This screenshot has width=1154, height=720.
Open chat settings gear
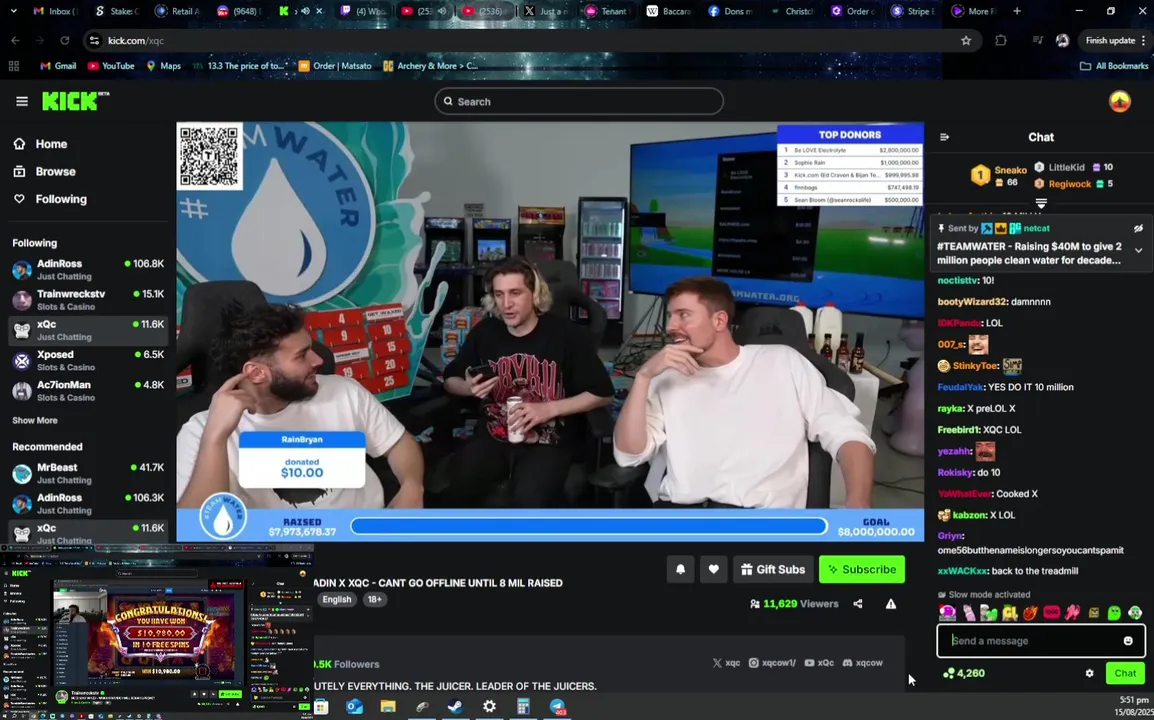coord(1089,673)
